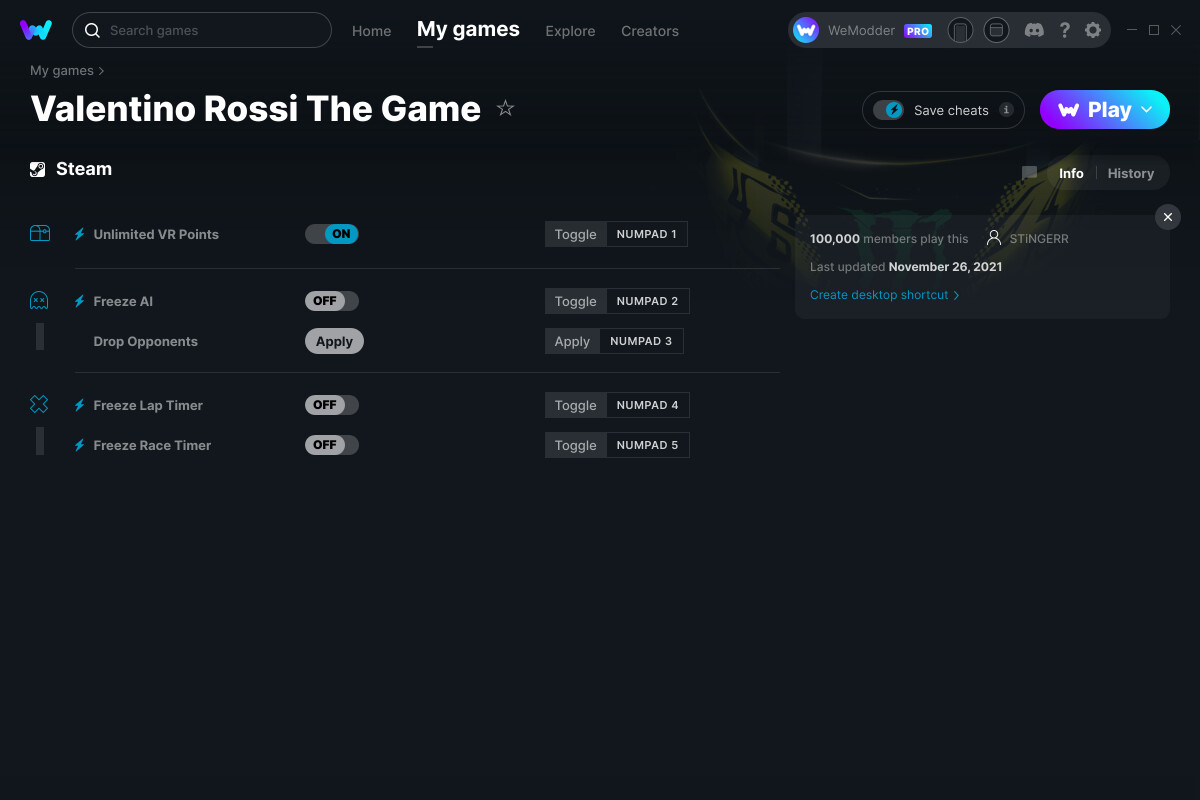The image size is (1200, 800).
Task: Favorite the game with the star icon
Action: 505,108
